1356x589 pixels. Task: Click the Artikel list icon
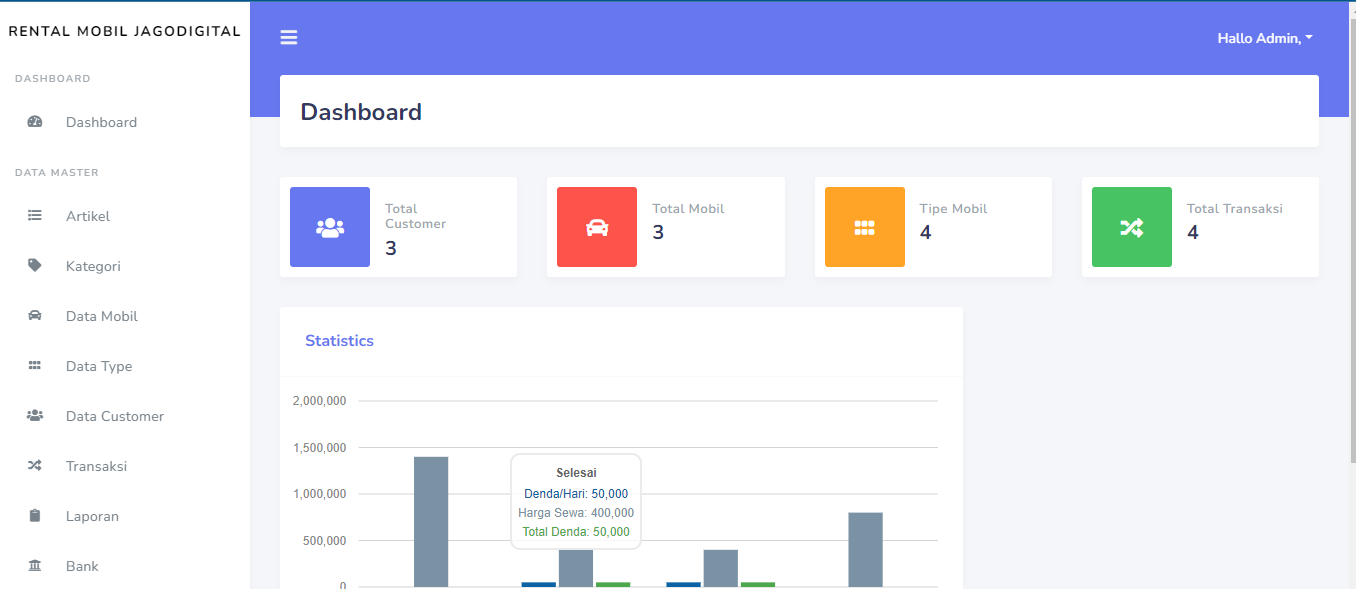[x=35, y=215]
